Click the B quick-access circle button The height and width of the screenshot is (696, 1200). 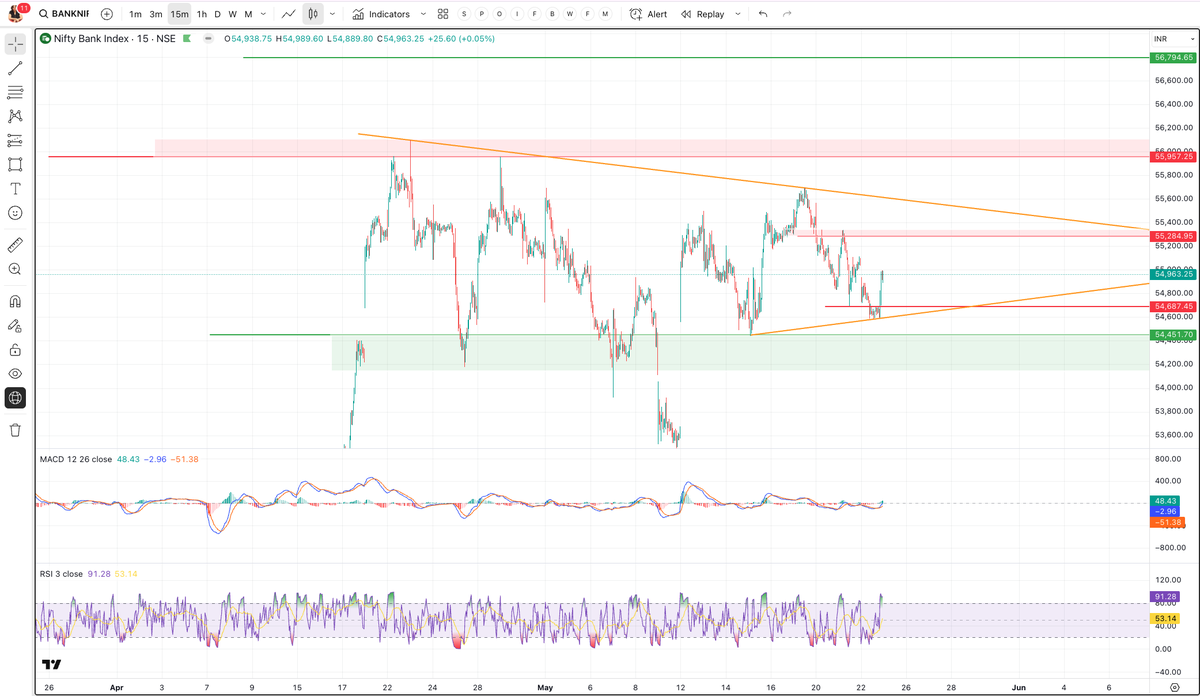click(x=552, y=14)
